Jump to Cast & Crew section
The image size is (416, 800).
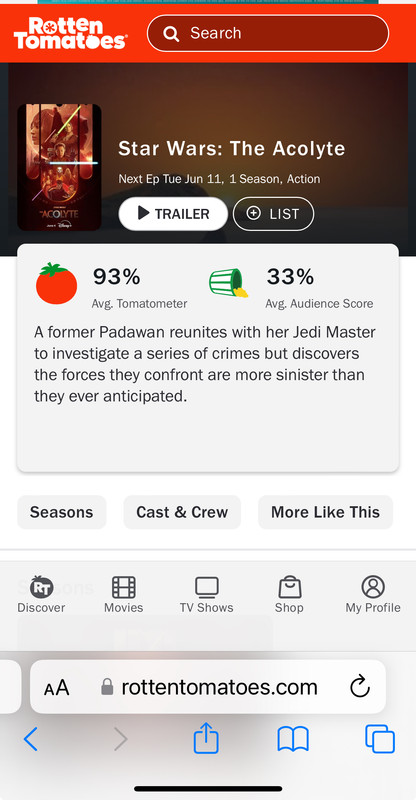(182, 512)
